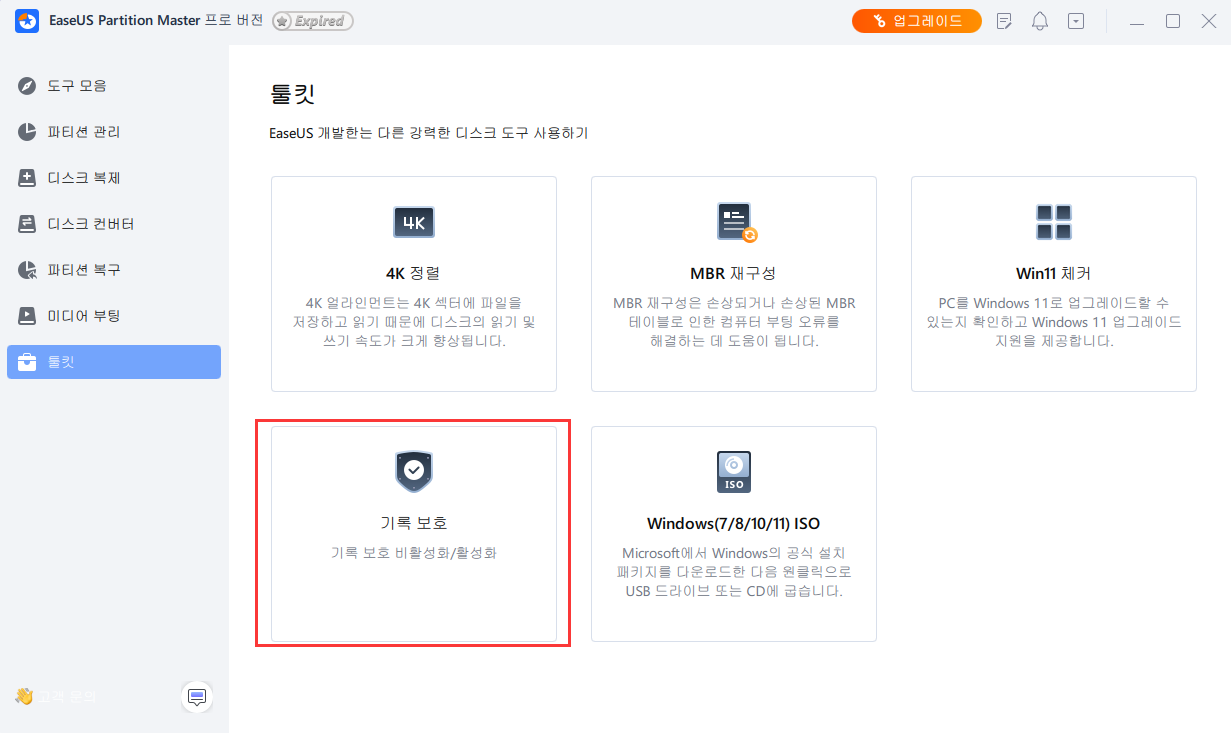Open the 기록 보호 tool title
1231x733 pixels.
(414, 523)
